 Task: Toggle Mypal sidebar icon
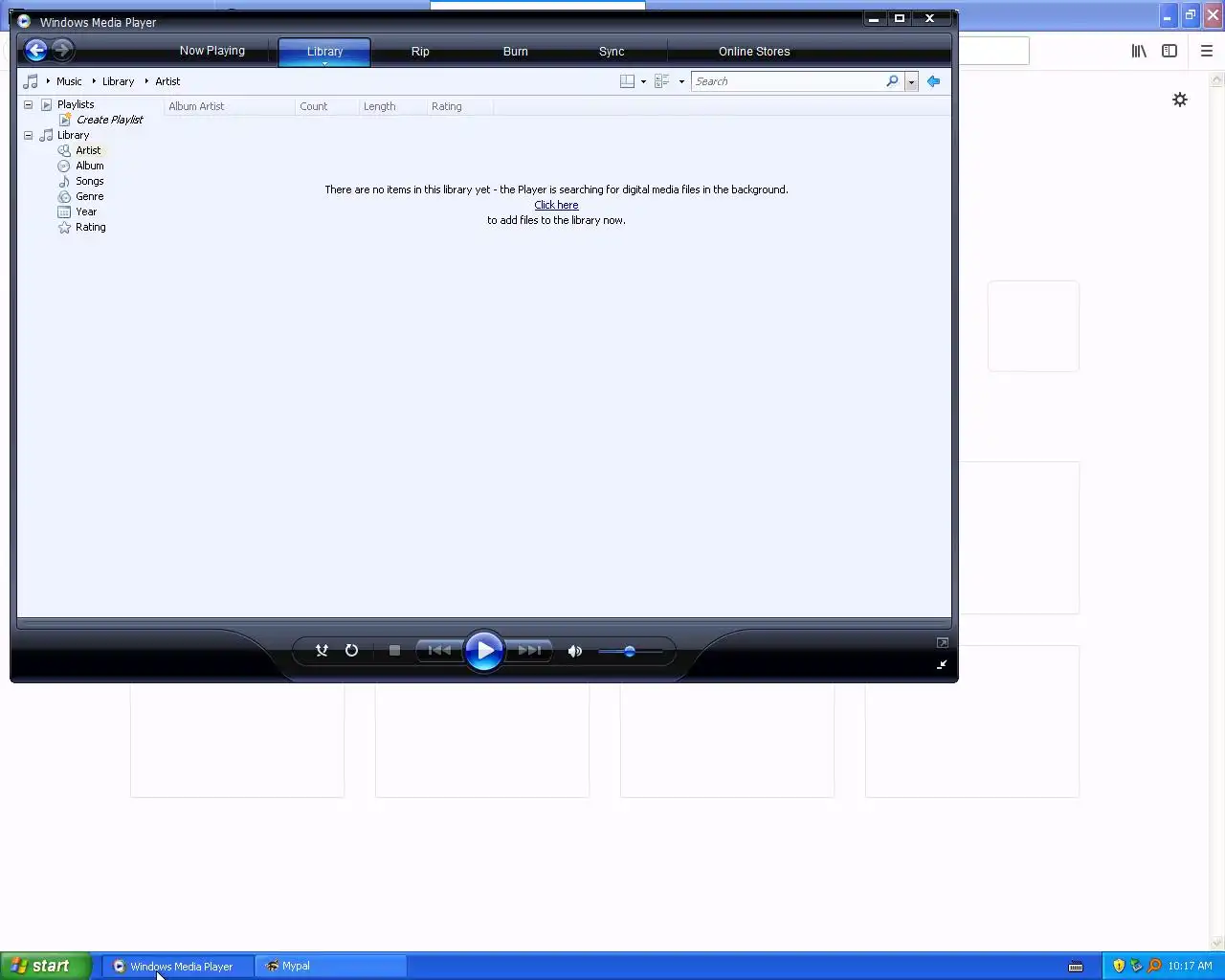(x=1169, y=51)
